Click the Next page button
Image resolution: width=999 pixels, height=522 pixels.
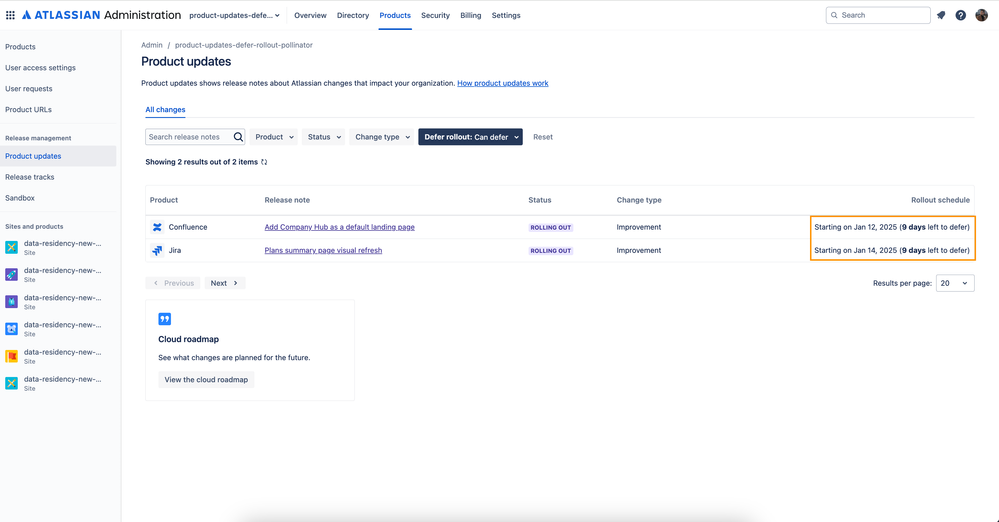[225, 283]
